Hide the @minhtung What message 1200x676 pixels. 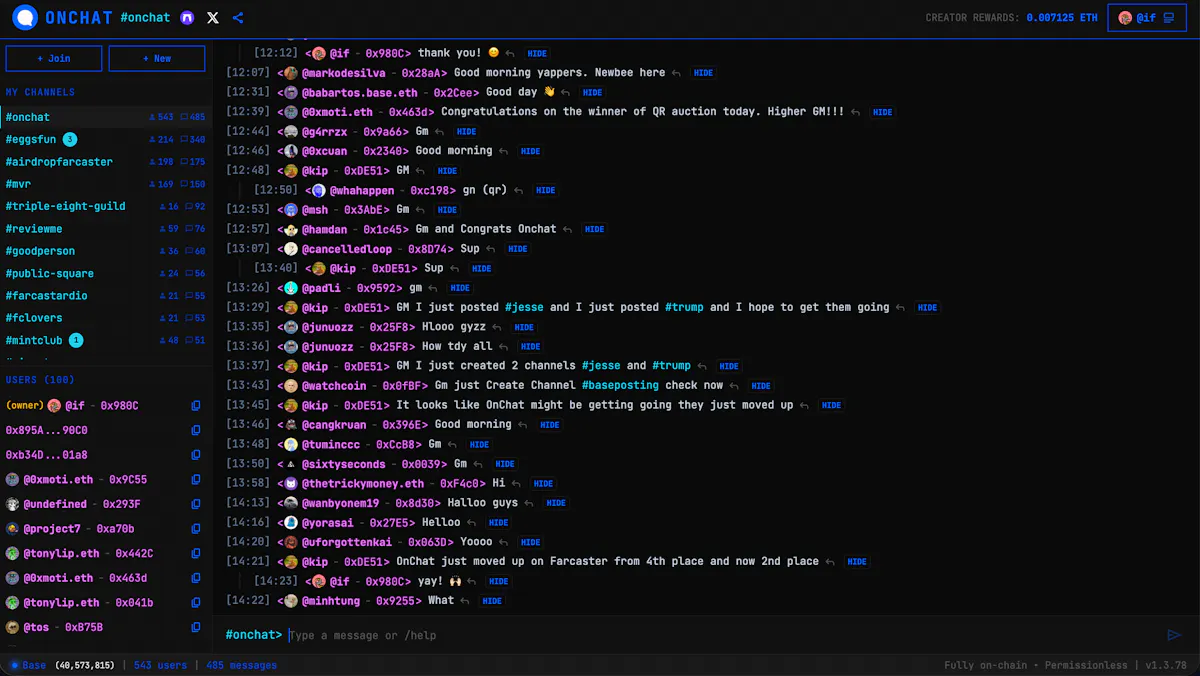pyautogui.click(x=492, y=601)
